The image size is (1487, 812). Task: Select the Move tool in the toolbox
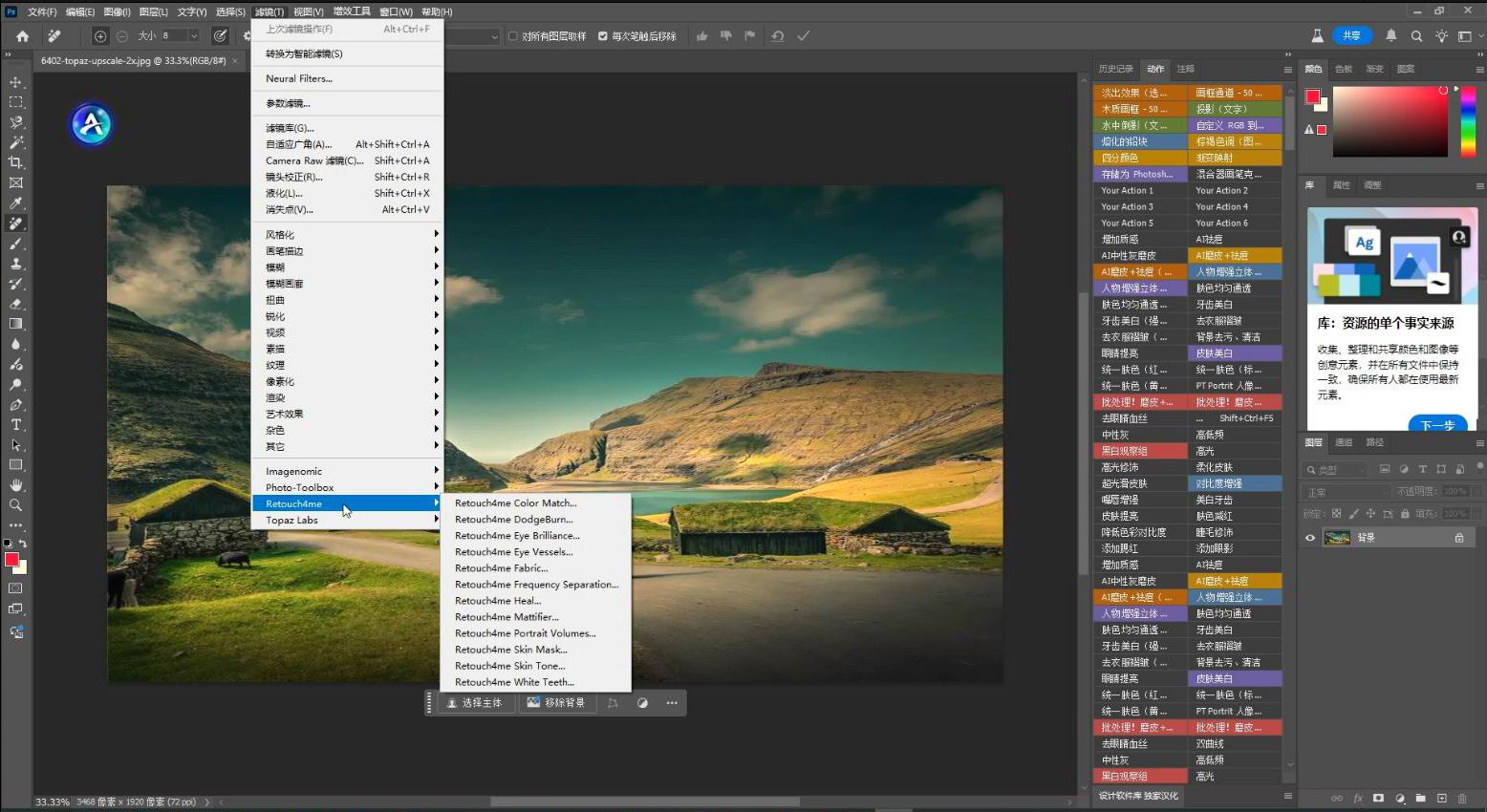pyautogui.click(x=15, y=82)
